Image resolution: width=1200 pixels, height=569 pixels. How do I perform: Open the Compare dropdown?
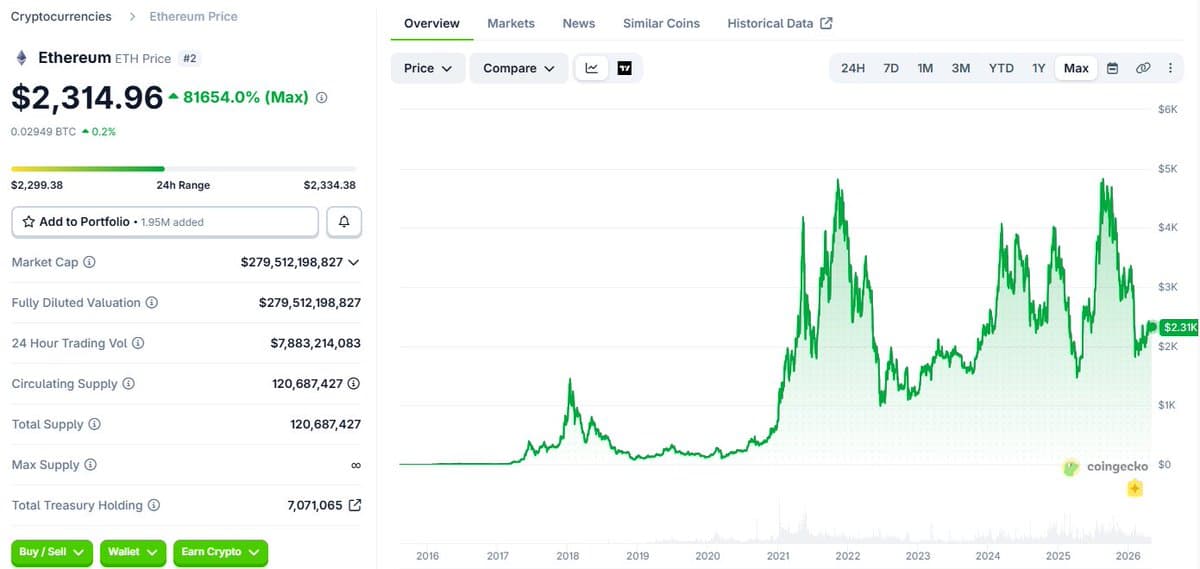(518, 68)
